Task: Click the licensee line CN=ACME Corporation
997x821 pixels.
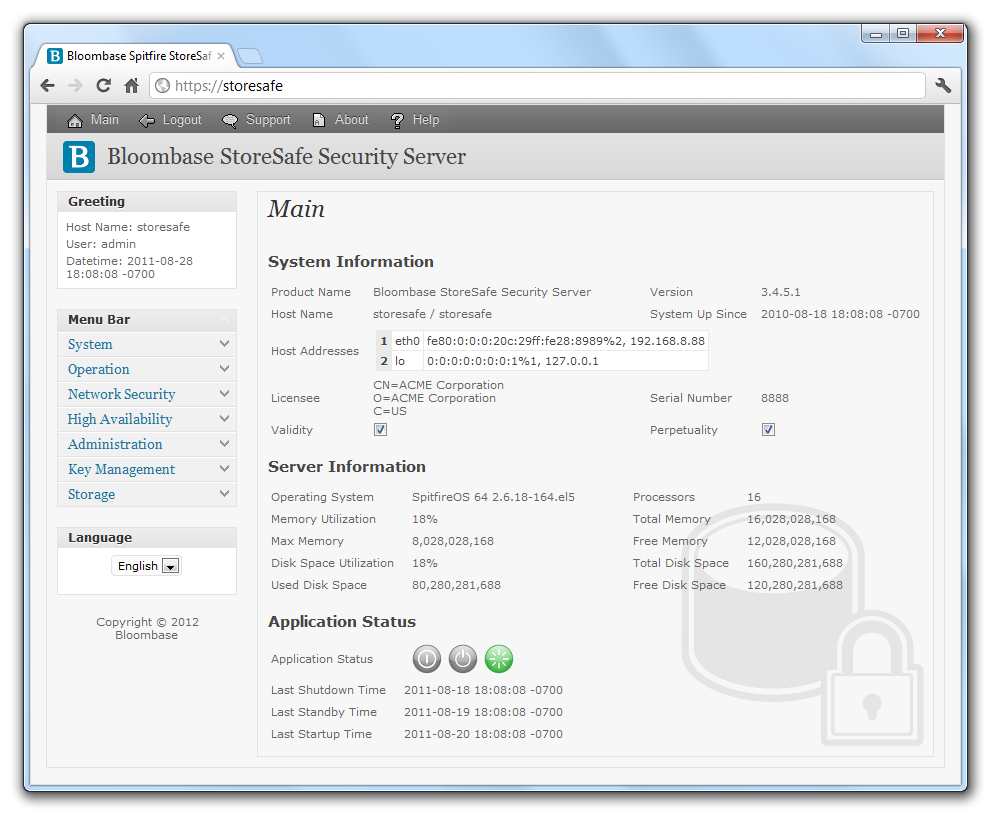Action: pyautogui.click(x=439, y=385)
